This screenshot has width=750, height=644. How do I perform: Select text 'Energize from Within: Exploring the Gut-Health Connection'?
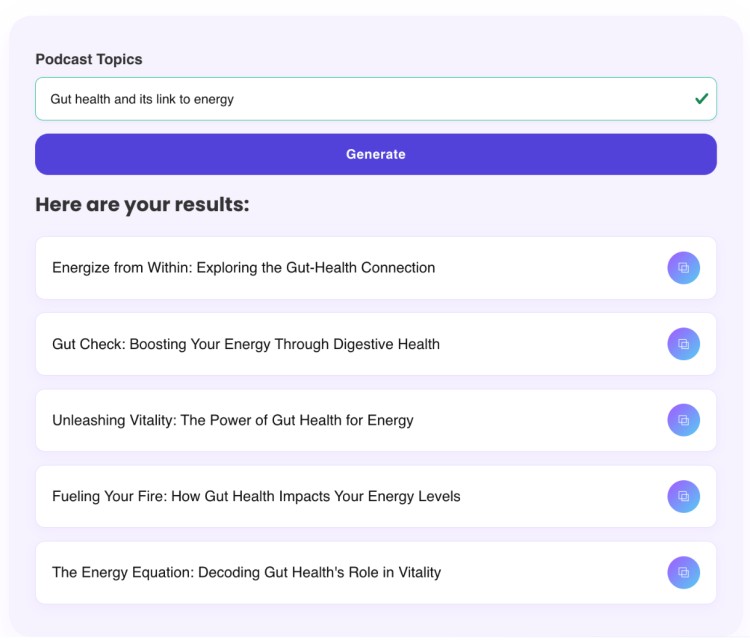(x=243, y=268)
